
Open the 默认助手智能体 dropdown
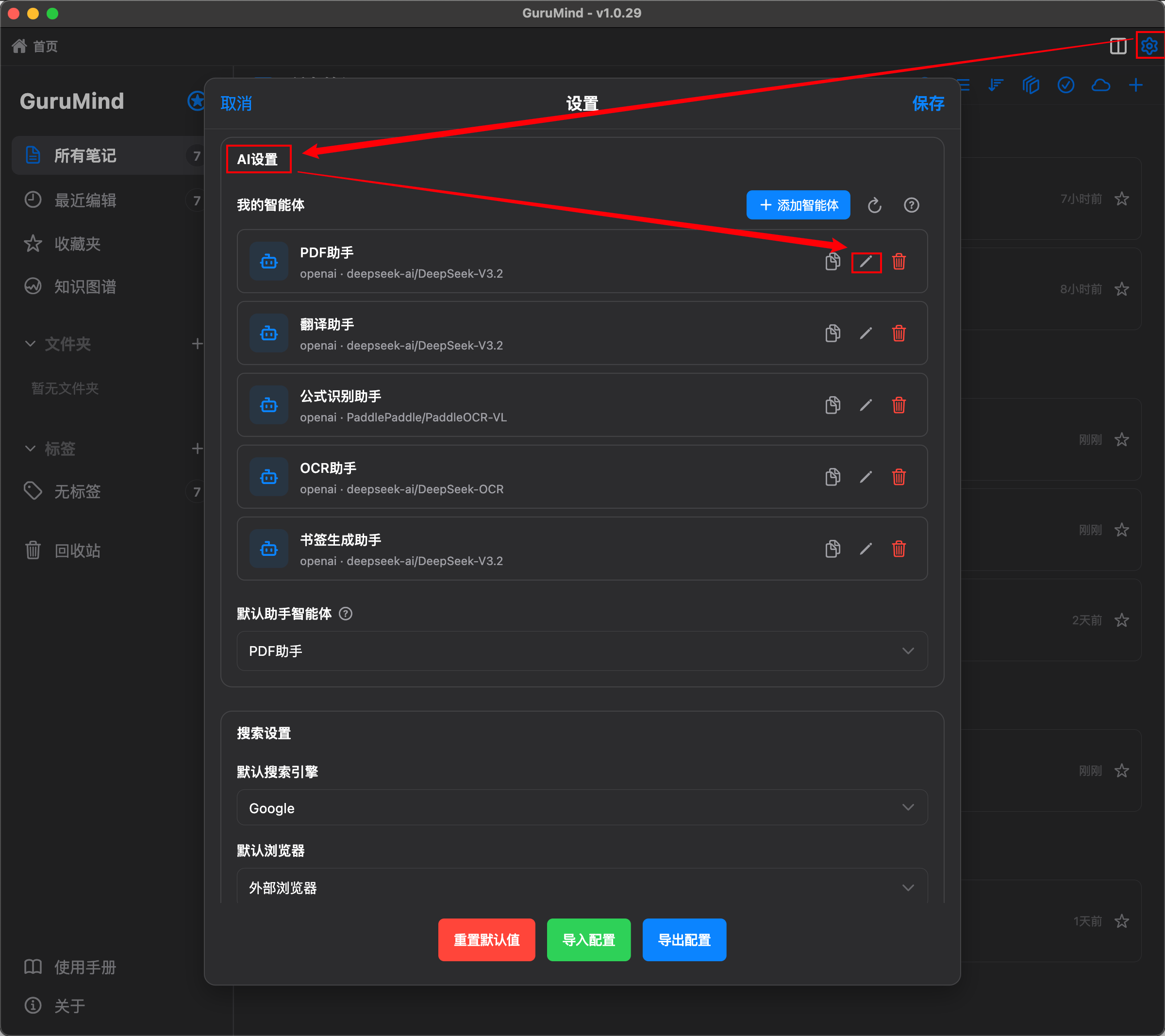point(582,651)
